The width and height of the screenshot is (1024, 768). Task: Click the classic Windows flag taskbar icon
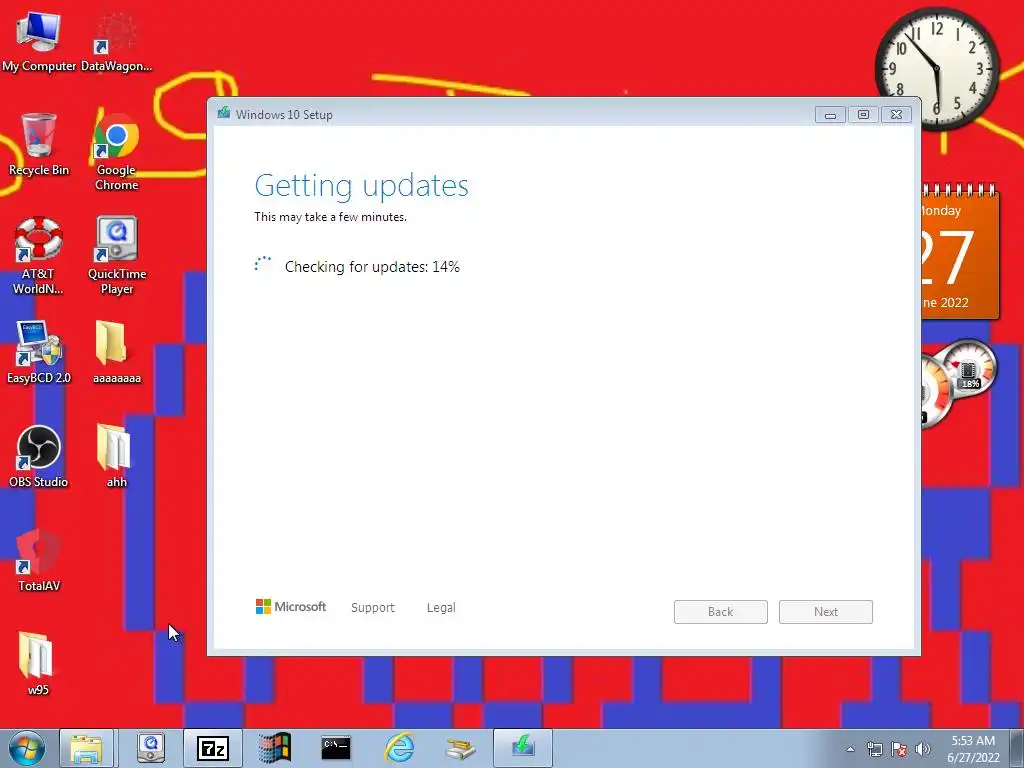[274, 748]
